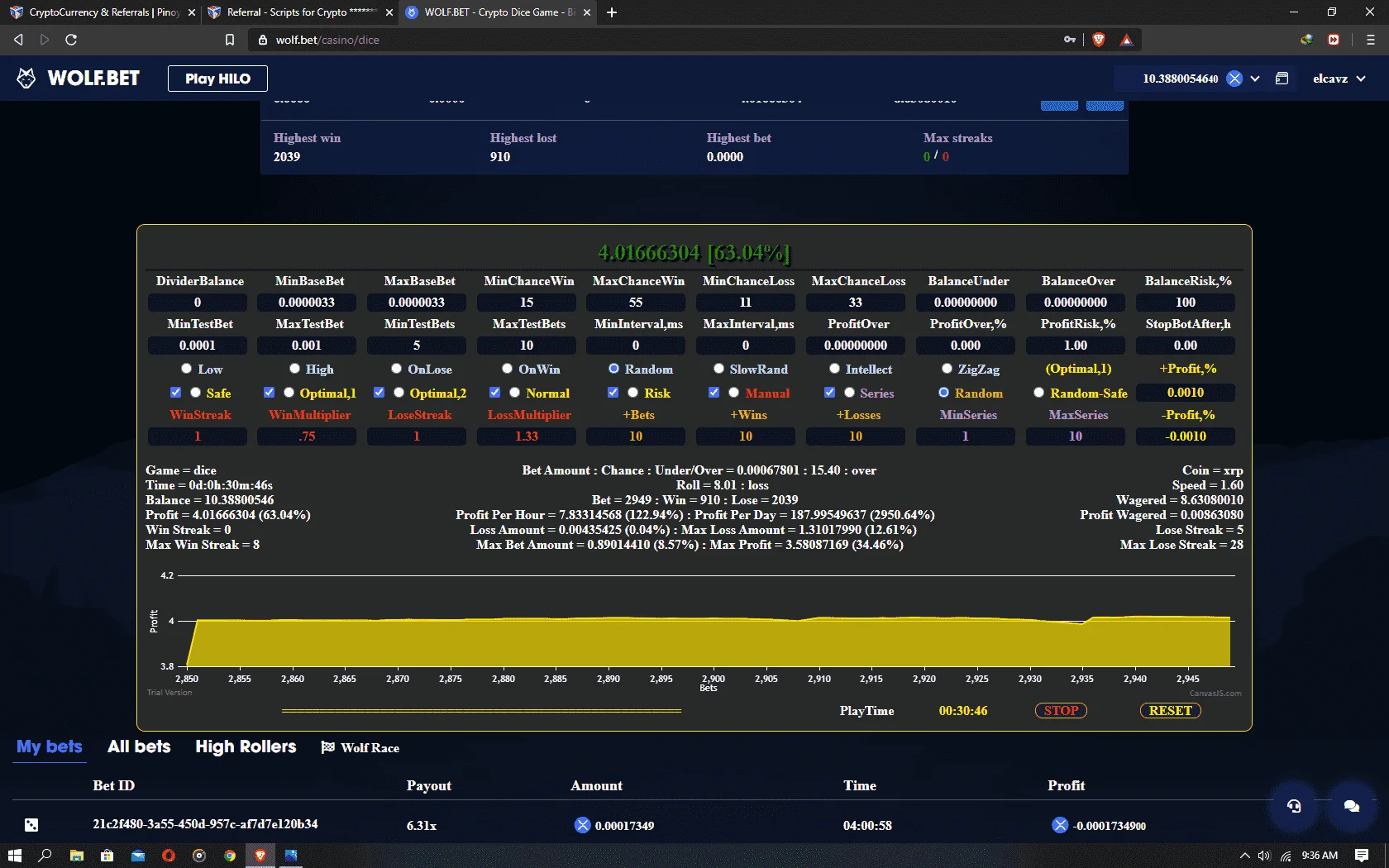
Task: Bookmark this page icon in address bar
Action: pos(230,40)
